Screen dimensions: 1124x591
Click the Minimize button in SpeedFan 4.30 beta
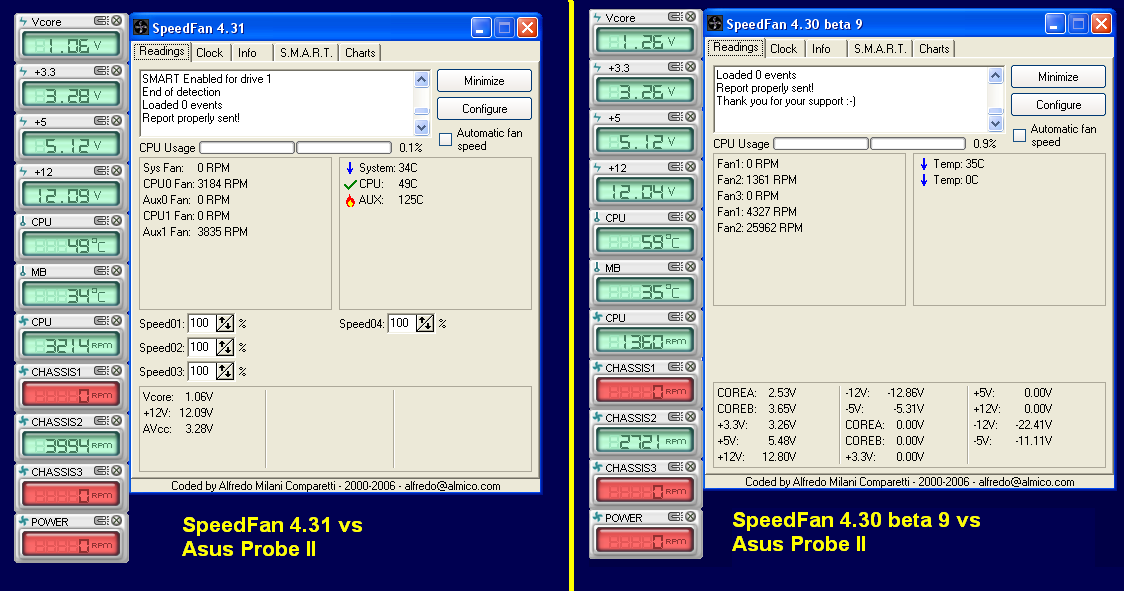tap(1058, 77)
